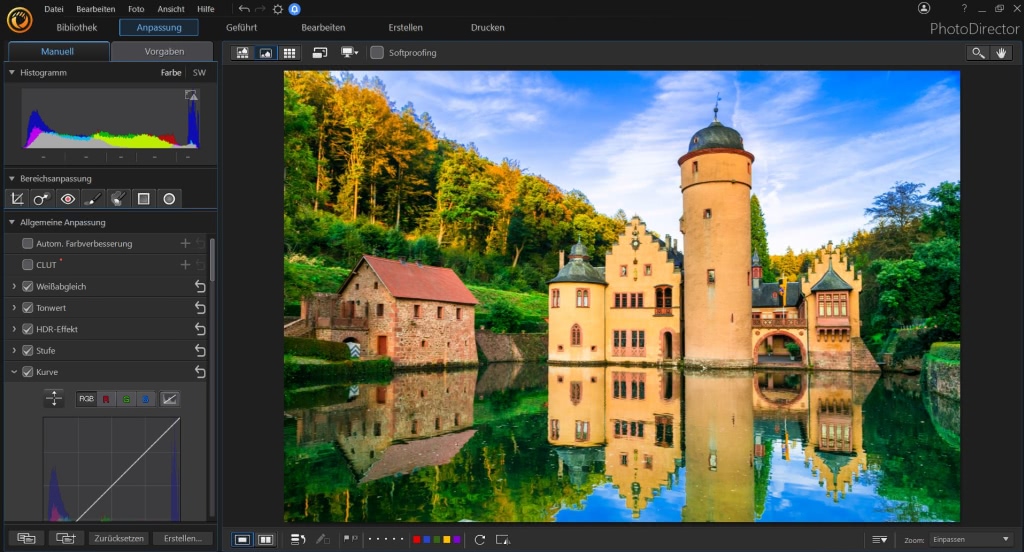Click the Zurücksetzen button
This screenshot has height=552, width=1024.
pyautogui.click(x=118, y=538)
